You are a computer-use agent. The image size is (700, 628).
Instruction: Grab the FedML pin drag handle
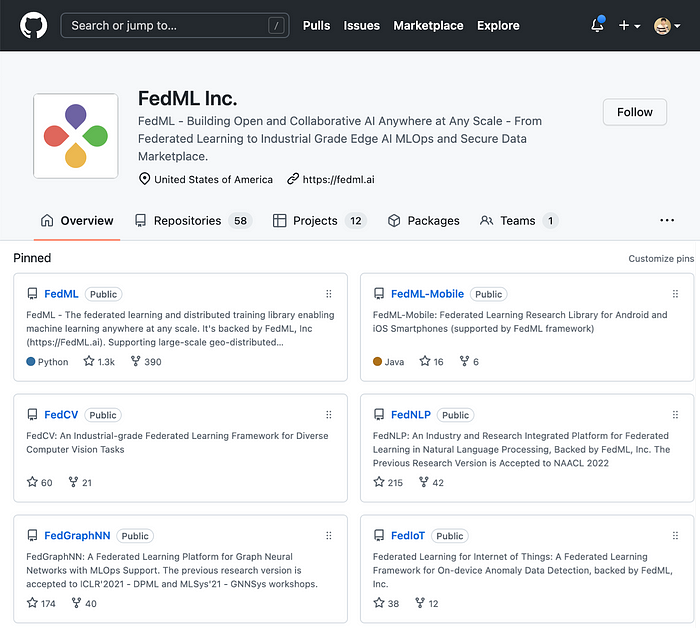pos(329,294)
